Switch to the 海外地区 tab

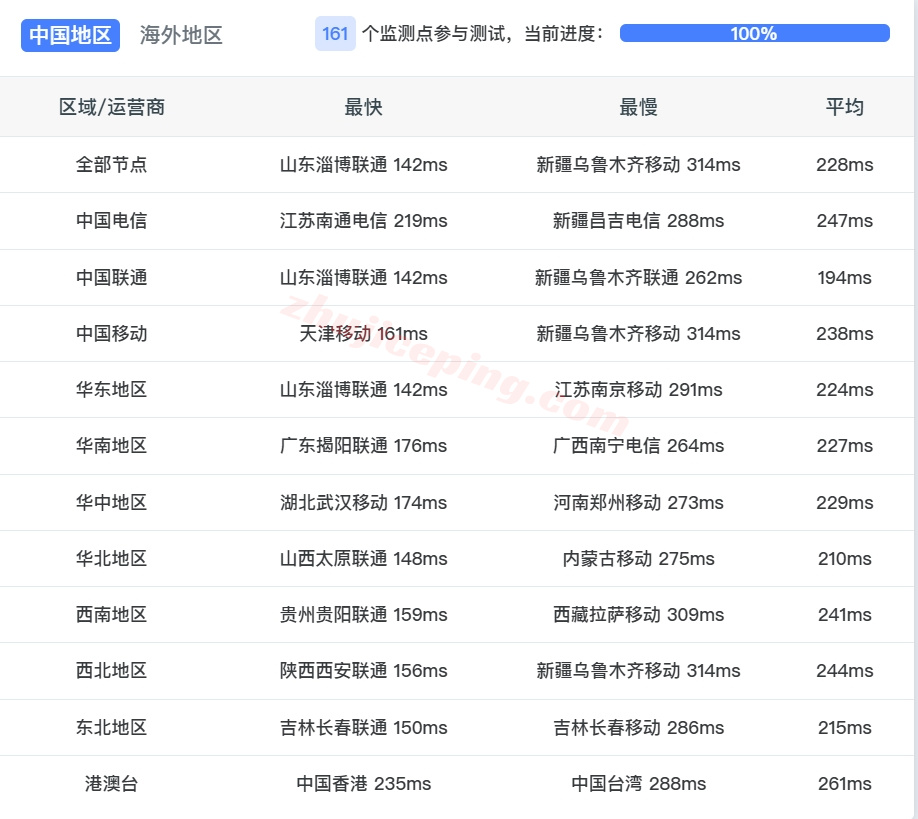click(181, 35)
